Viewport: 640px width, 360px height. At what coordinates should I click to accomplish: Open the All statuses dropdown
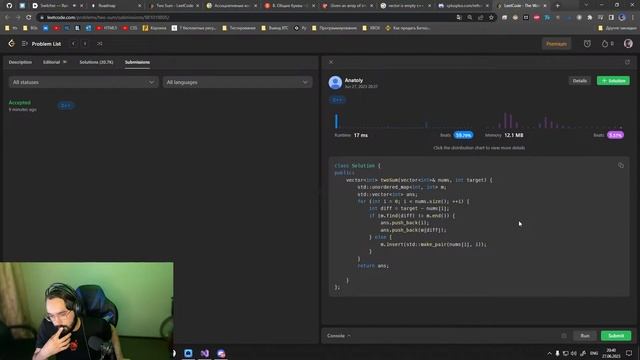coord(83,82)
